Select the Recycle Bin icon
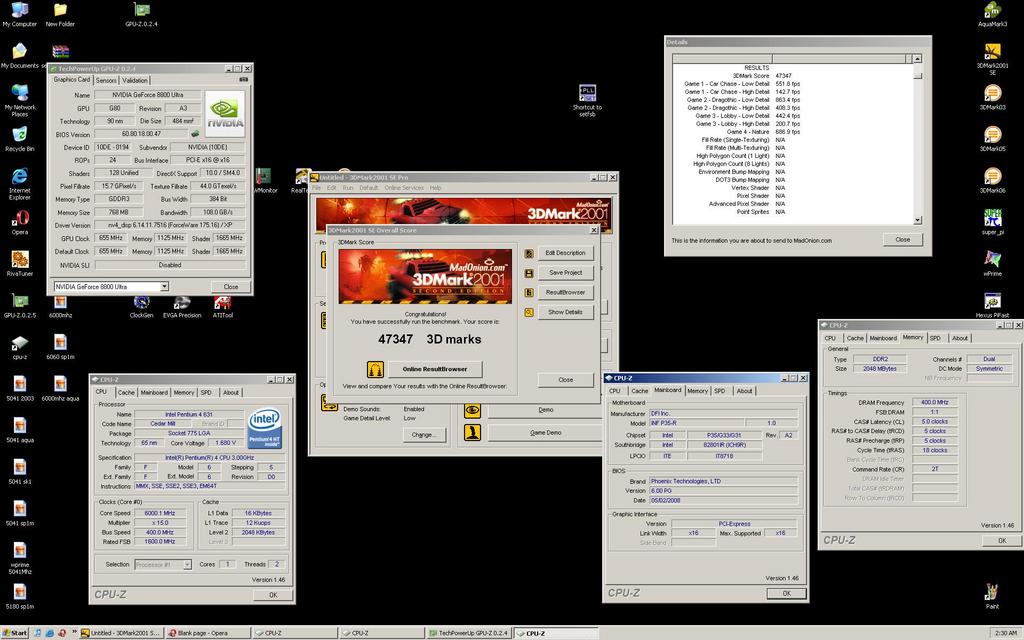 (x=20, y=139)
